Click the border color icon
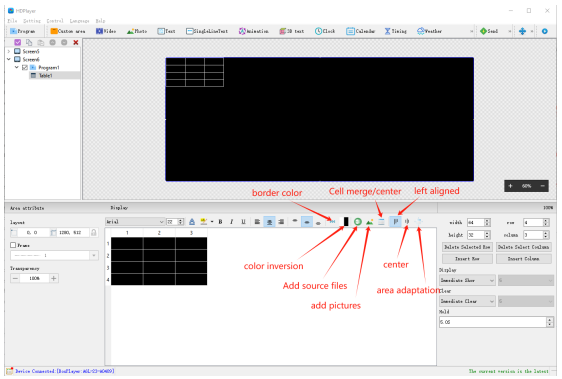562x379 pixels. click(332, 222)
